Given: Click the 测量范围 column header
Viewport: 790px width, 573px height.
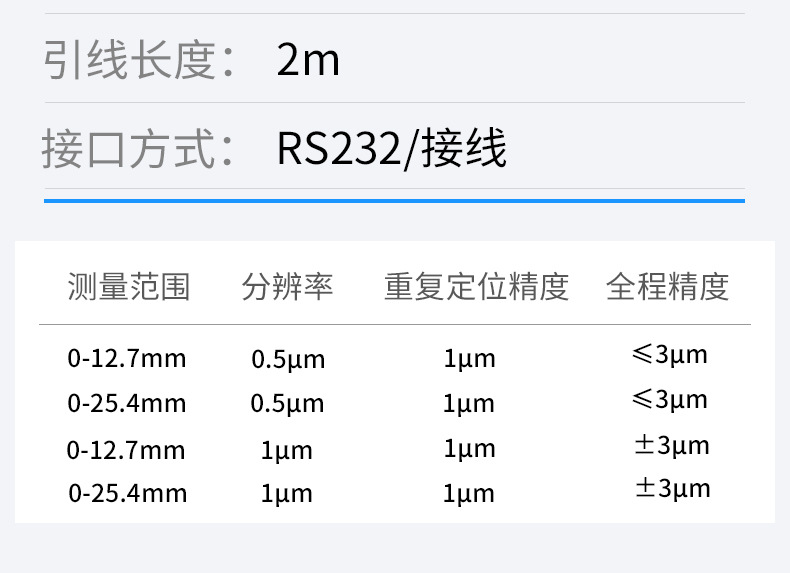Looking at the screenshot, I should coord(128,288).
